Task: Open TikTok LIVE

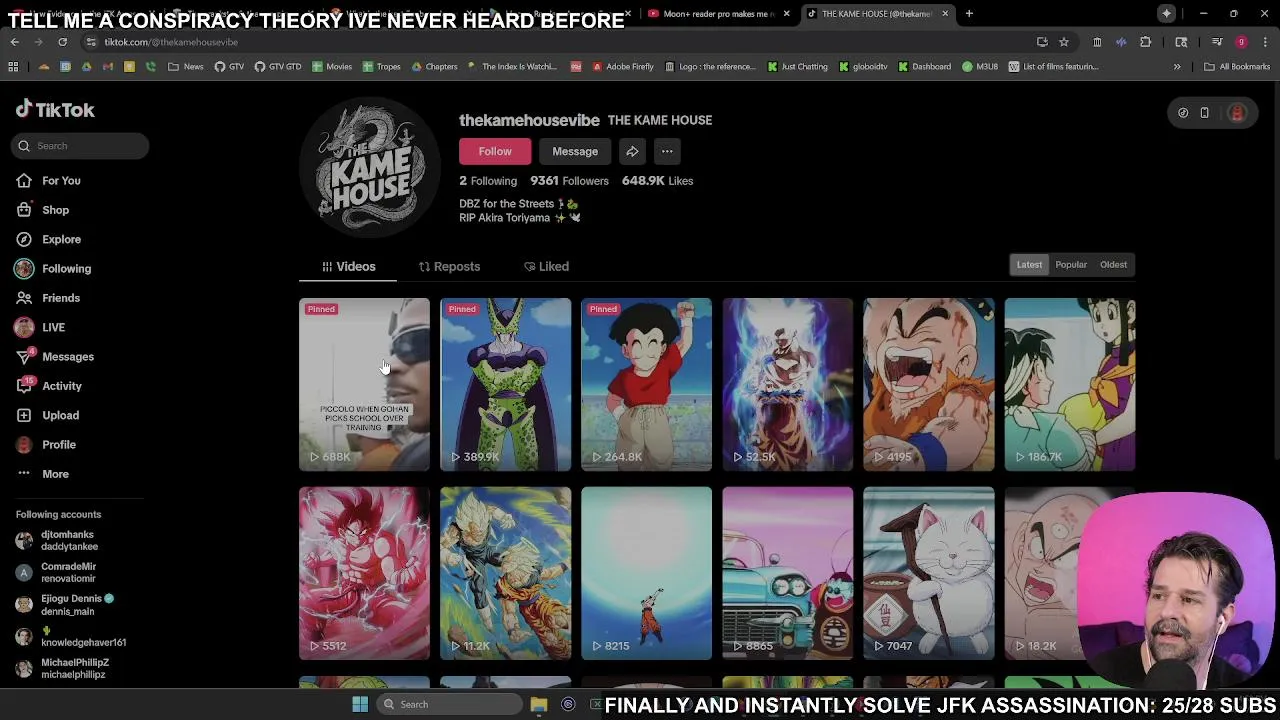Action: tap(53, 327)
